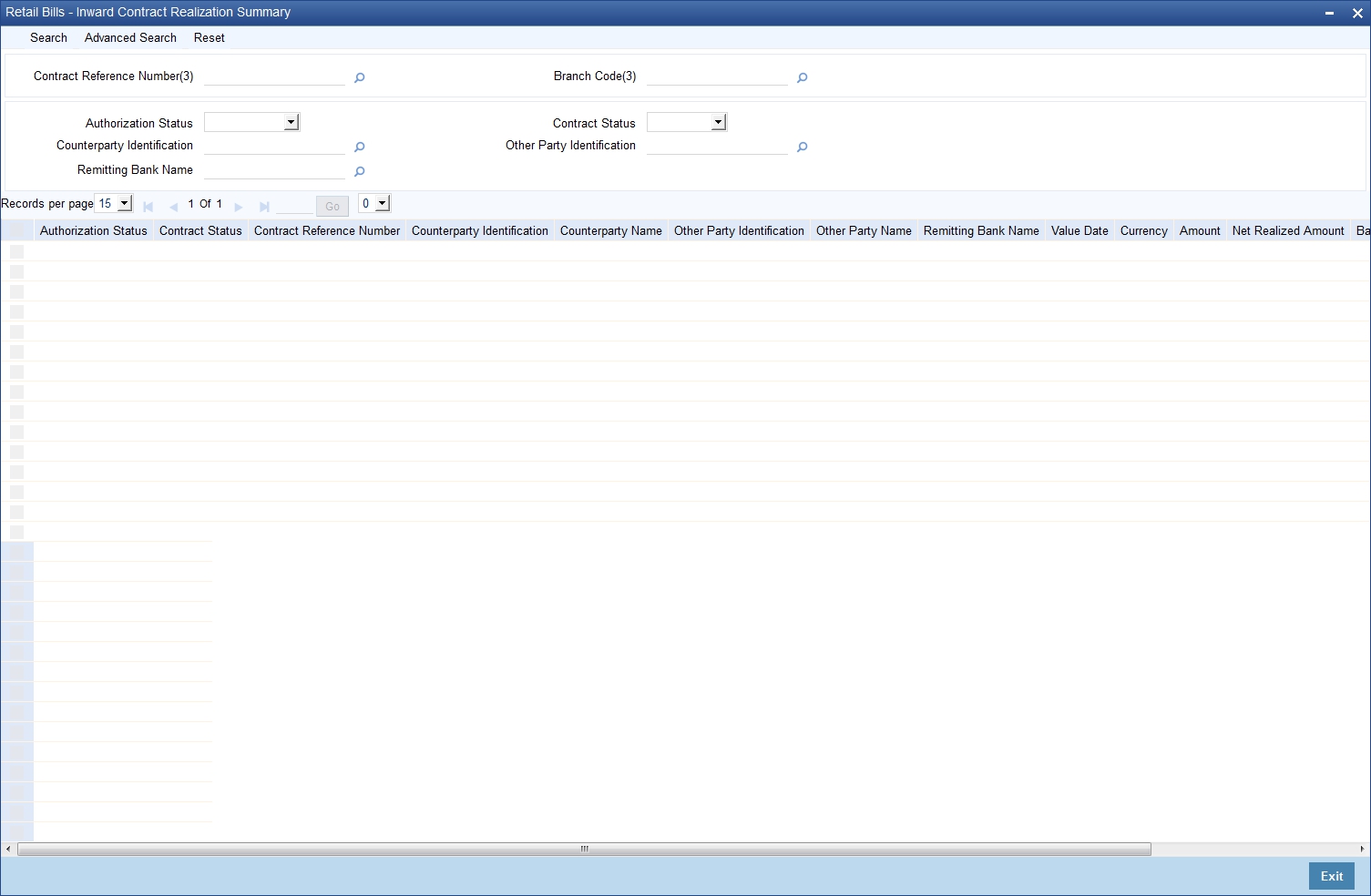
Task: Open lookup for Counterparty Identification
Action: (x=359, y=148)
